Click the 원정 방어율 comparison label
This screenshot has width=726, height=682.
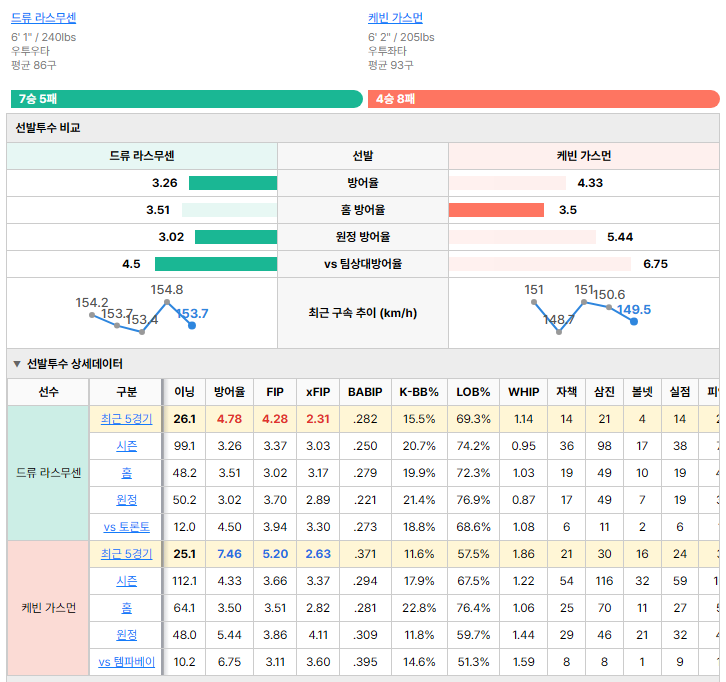click(363, 237)
